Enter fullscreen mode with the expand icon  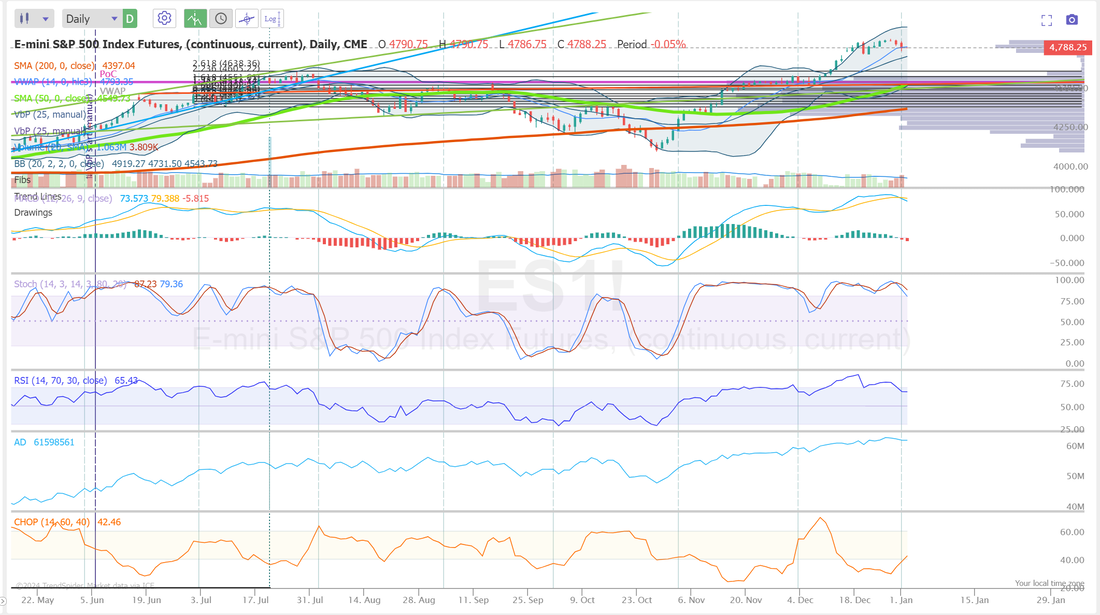click(1046, 20)
